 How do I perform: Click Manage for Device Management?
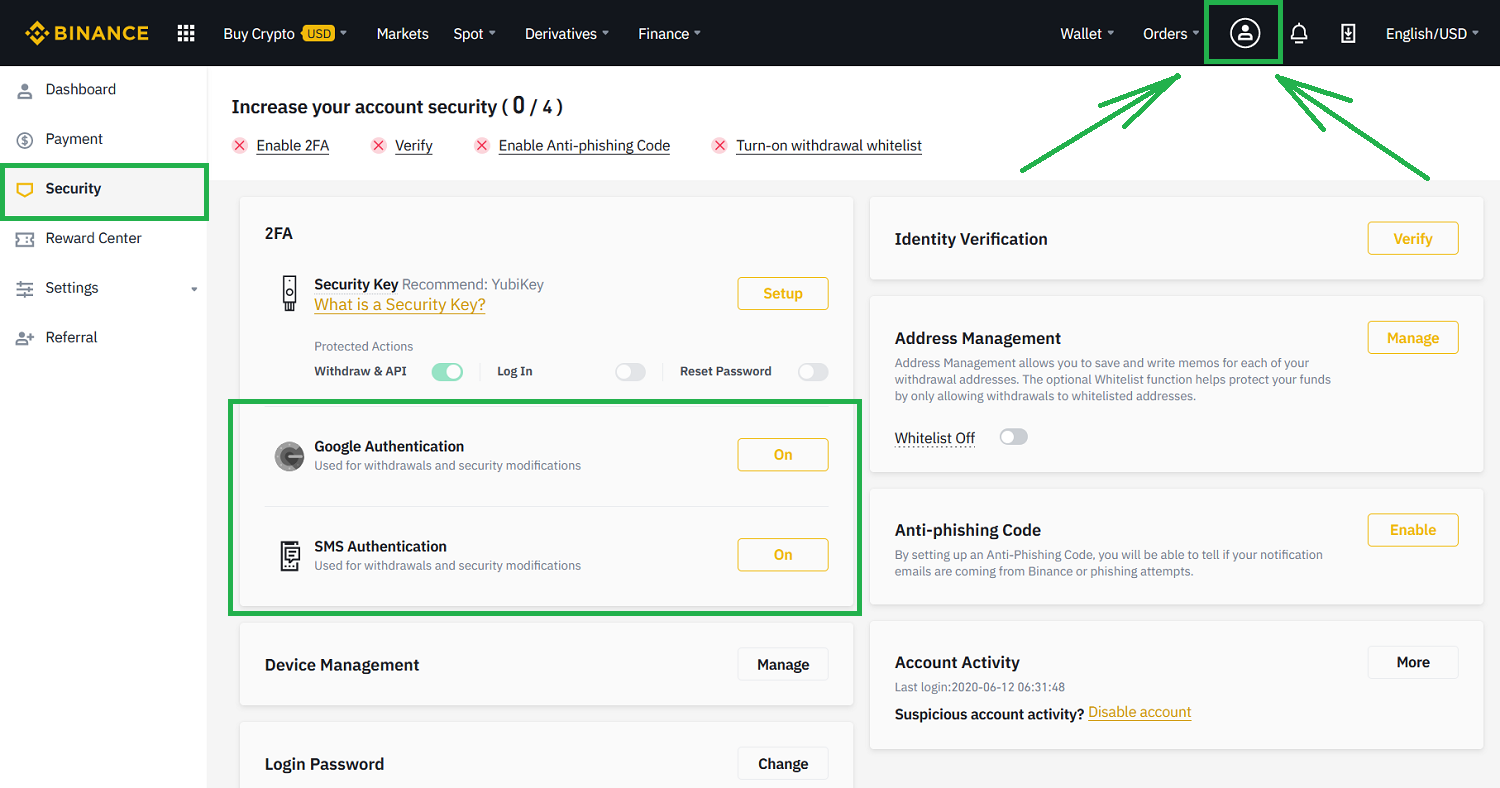click(x=783, y=665)
